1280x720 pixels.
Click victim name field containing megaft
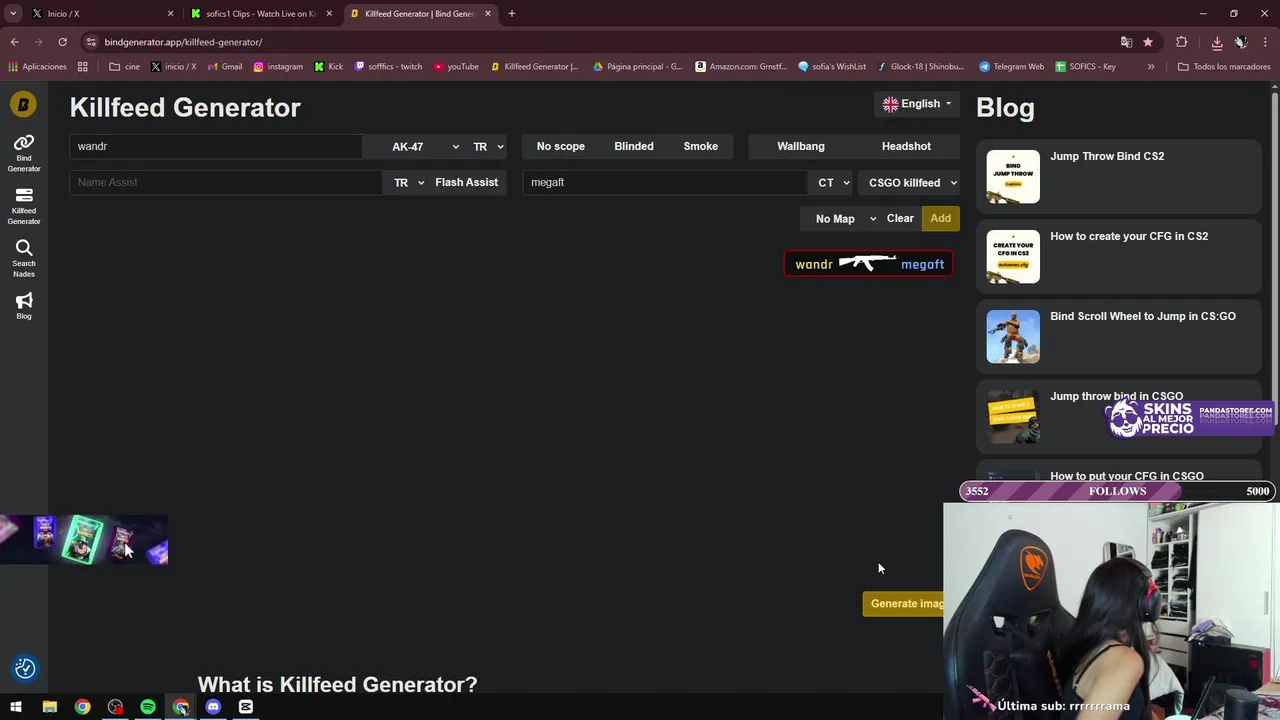click(x=664, y=183)
